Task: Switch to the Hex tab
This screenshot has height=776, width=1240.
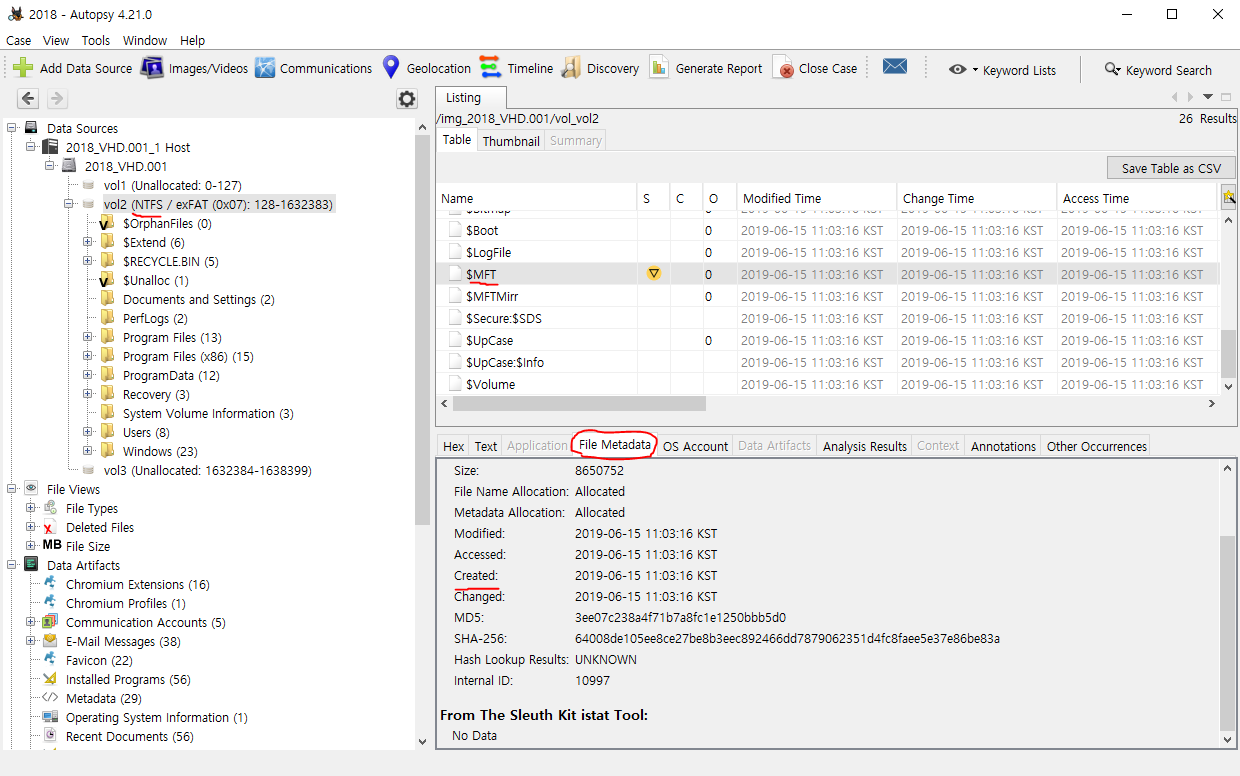Action: tap(453, 446)
